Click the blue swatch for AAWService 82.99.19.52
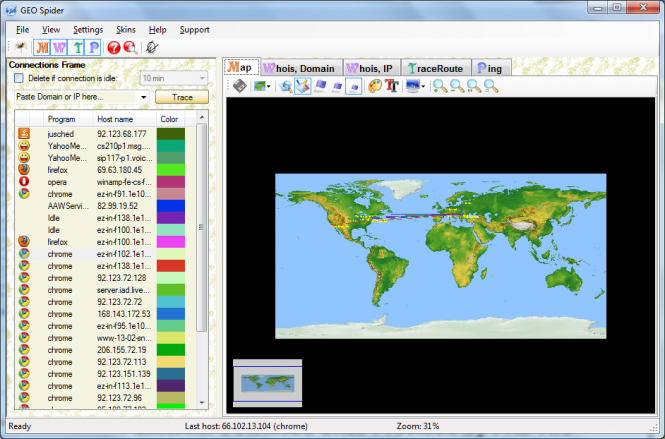The width and height of the screenshot is (665, 439). tap(171, 206)
